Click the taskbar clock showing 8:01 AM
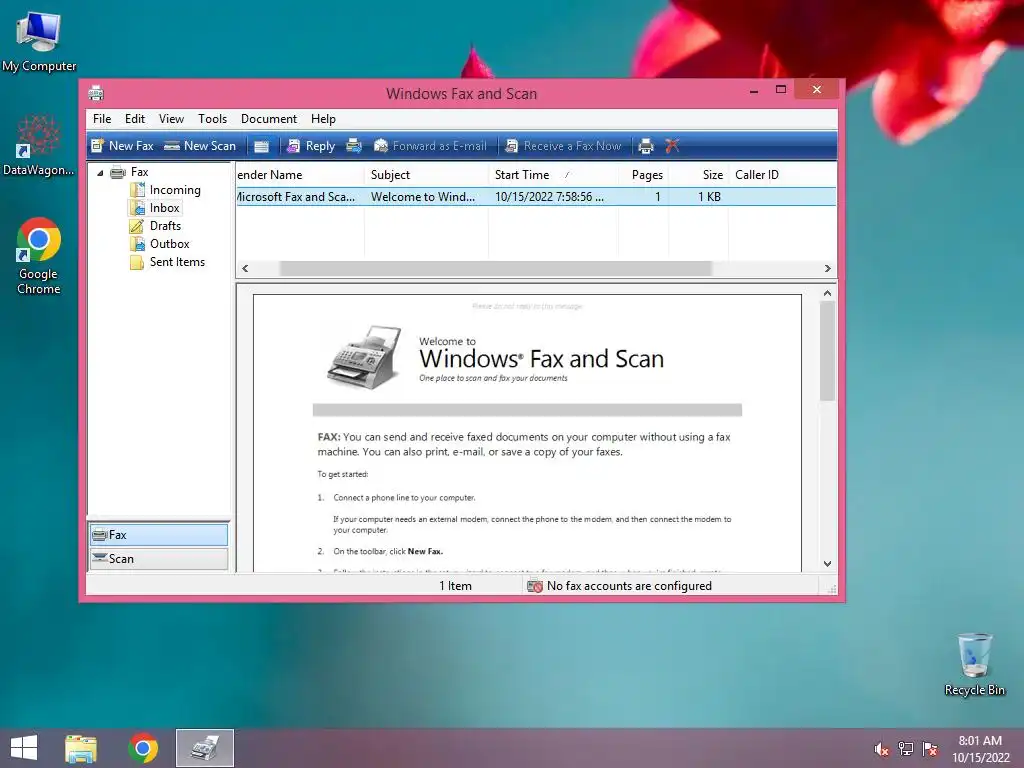The height and width of the screenshot is (768, 1024). pyautogui.click(x=980, y=749)
